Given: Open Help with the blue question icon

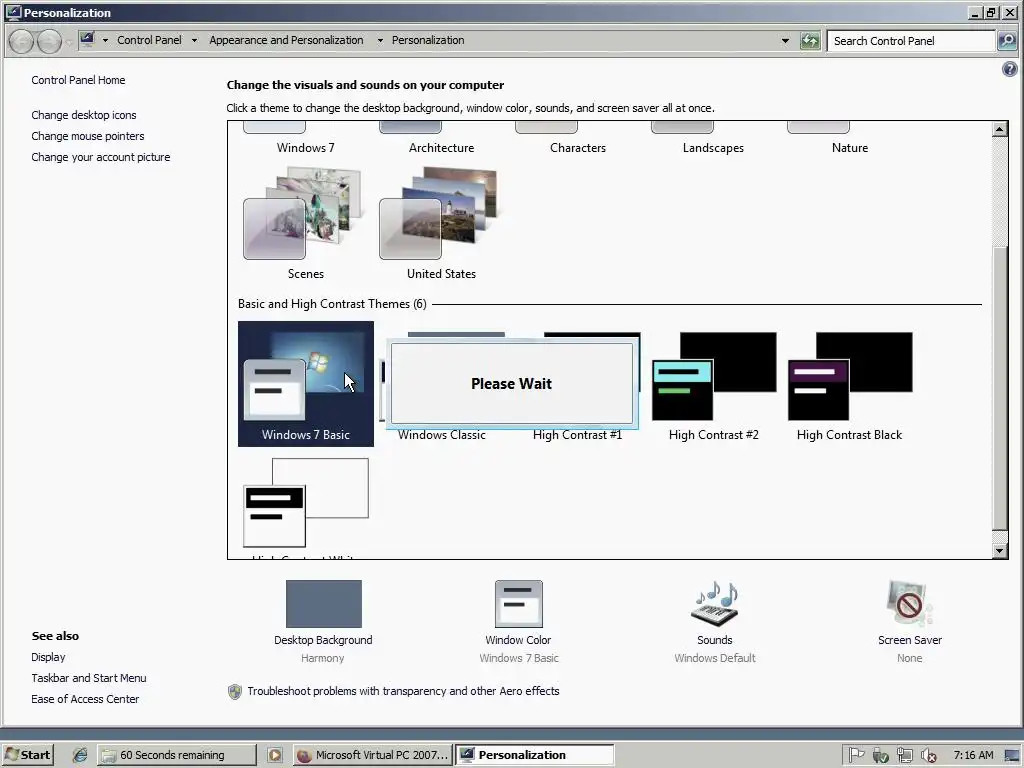Looking at the screenshot, I should tap(1009, 69).
